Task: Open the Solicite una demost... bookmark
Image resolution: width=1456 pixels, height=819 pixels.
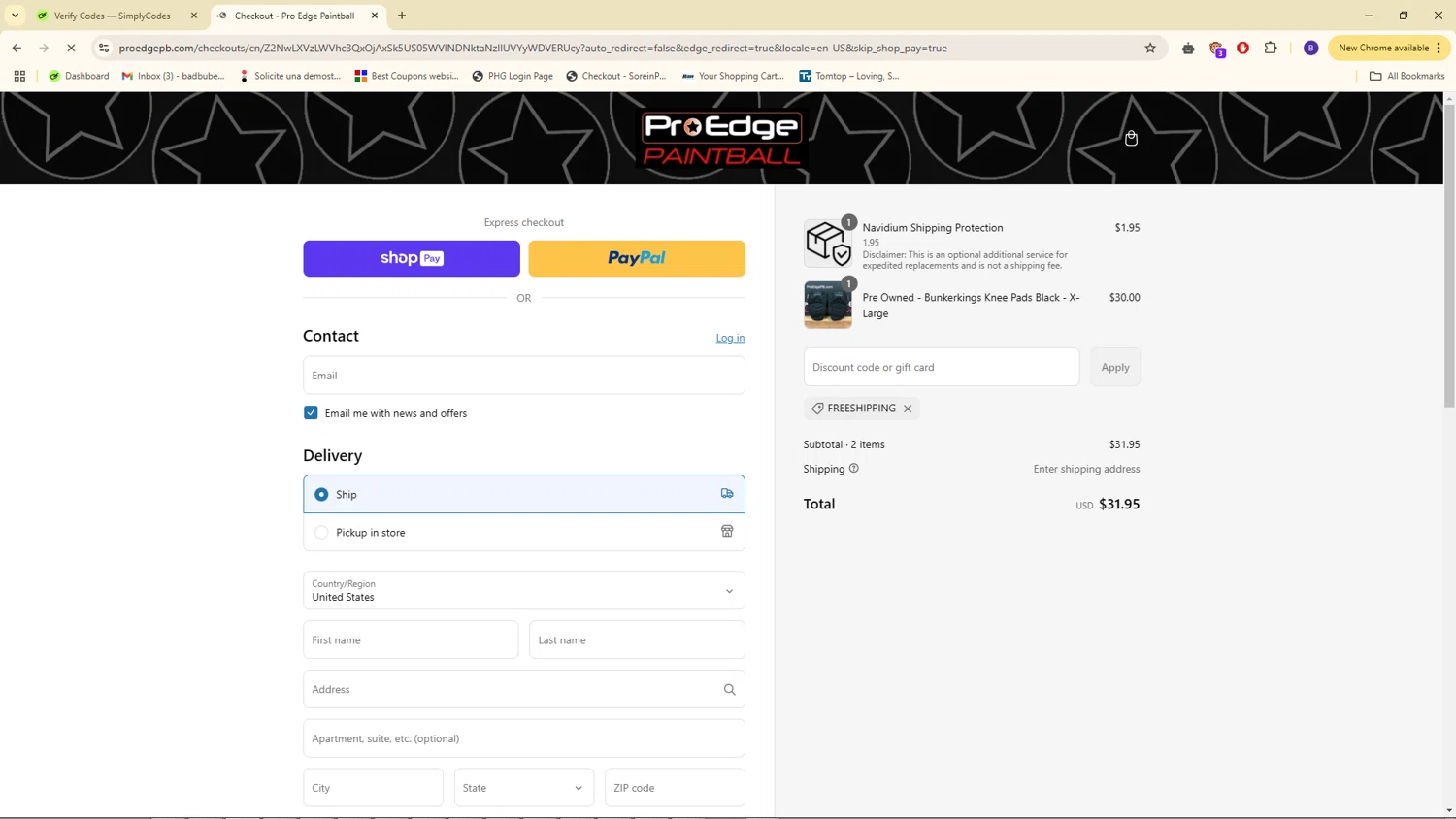Action: click(x=289, y=76)
